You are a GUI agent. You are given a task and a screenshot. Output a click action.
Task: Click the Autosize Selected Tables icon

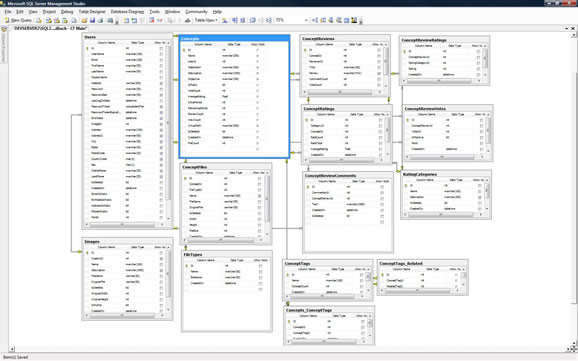tap(253, 20)
